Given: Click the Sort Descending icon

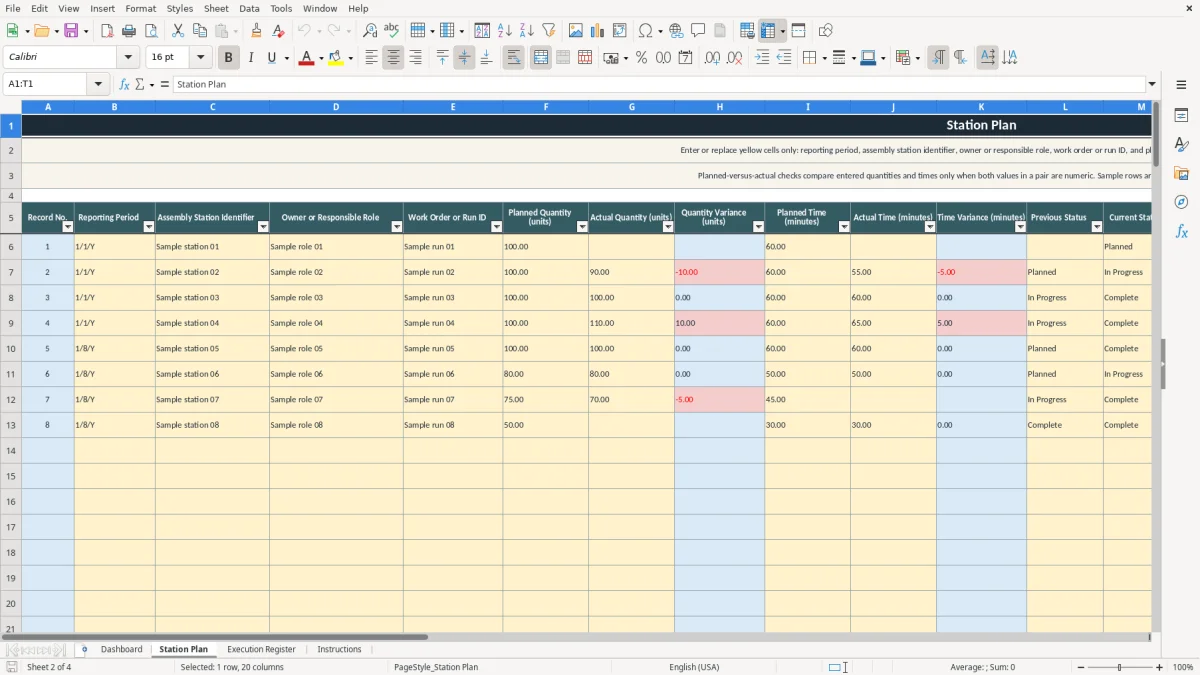Looking at the screenshot, I should click(526, 31).
